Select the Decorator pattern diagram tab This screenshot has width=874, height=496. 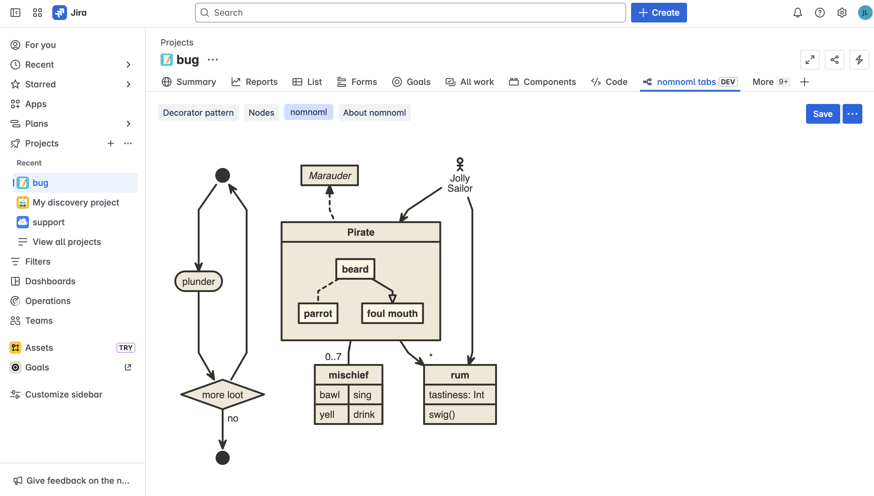198,113
